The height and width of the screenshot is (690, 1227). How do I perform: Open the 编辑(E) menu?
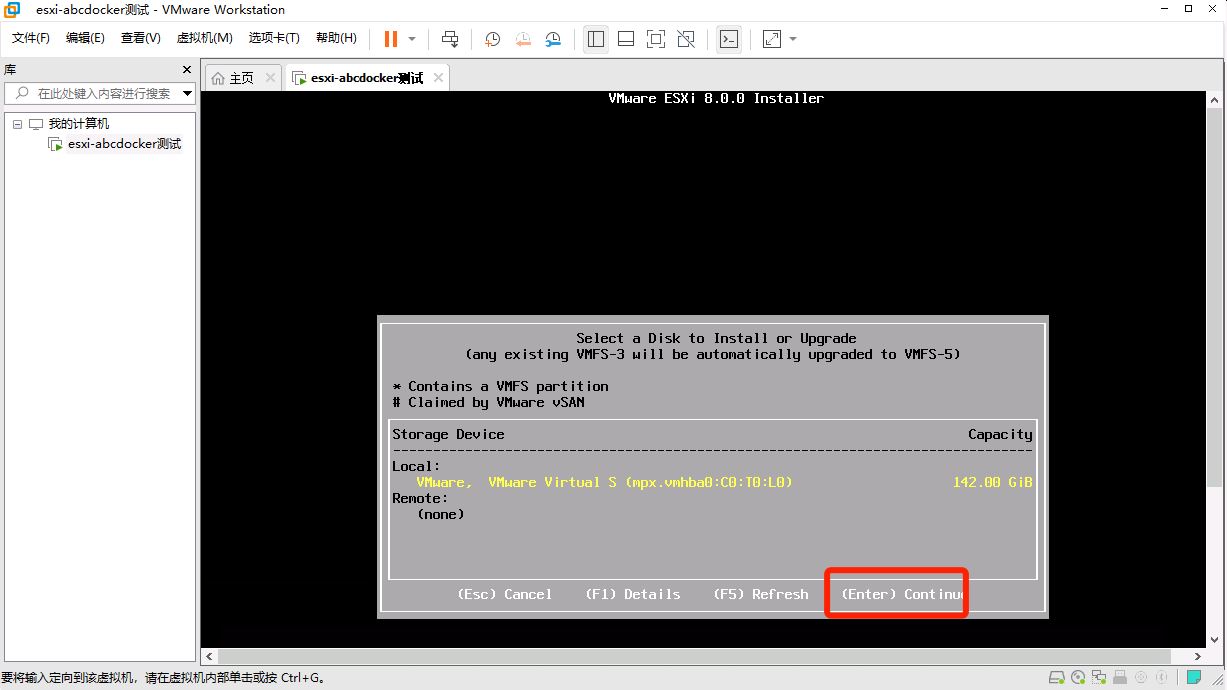pos(85,38)
